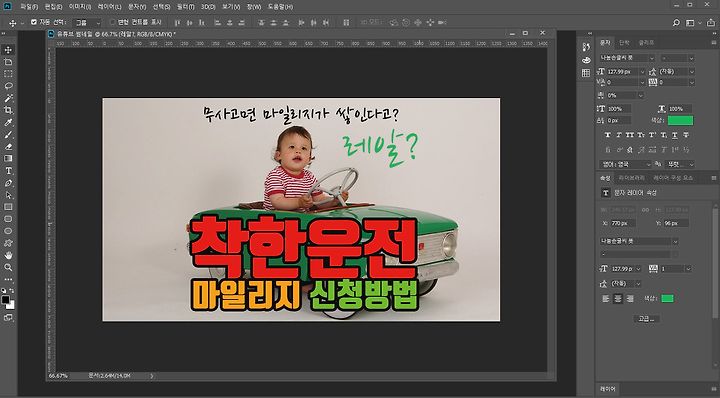Select the Pen tool
The image size is (720, 398).
[x=8, y=183]
